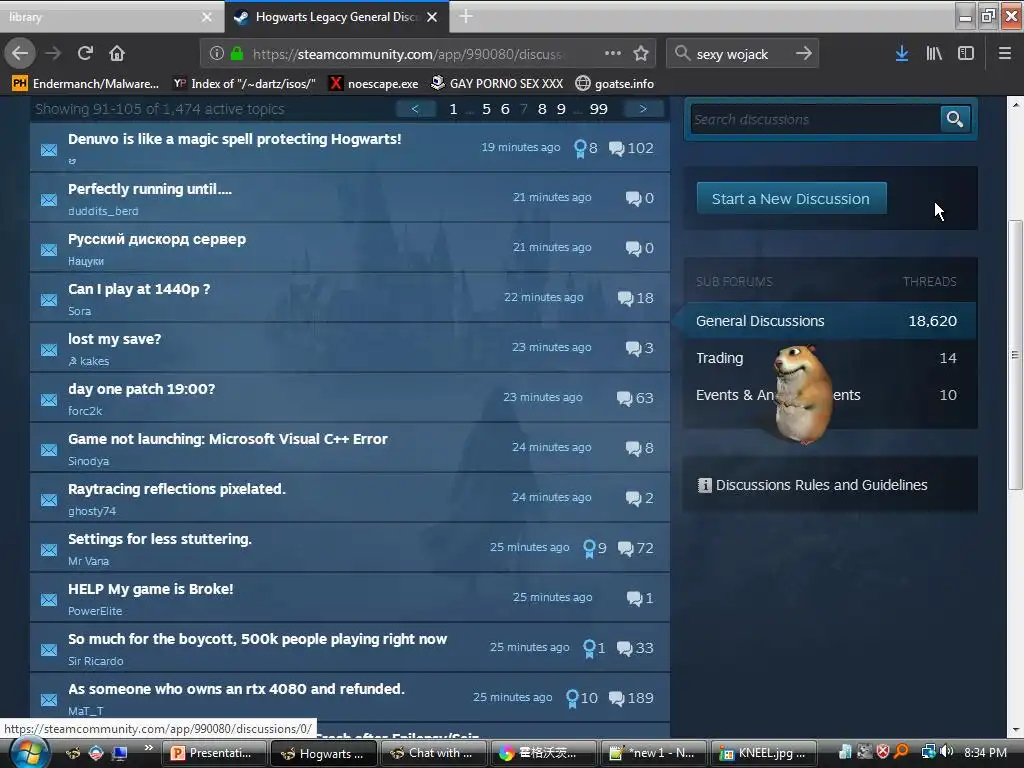
Task: Show the site information icon in address bar
Action: 217,54
